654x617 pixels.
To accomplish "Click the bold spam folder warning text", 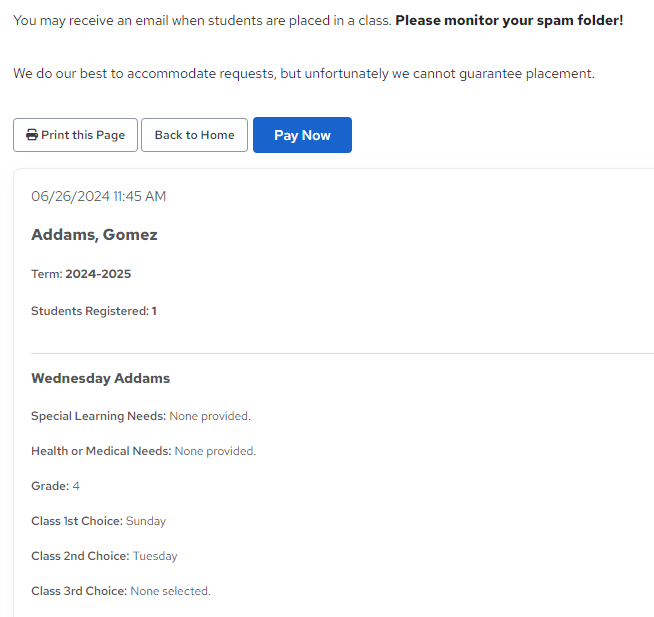I will pyautogui.click(x=509, y=20).
